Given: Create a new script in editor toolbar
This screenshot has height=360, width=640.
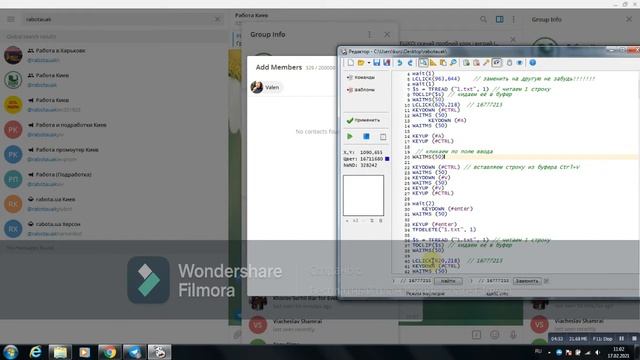Looking at the screenshot, I should click(x=351, y=63).
